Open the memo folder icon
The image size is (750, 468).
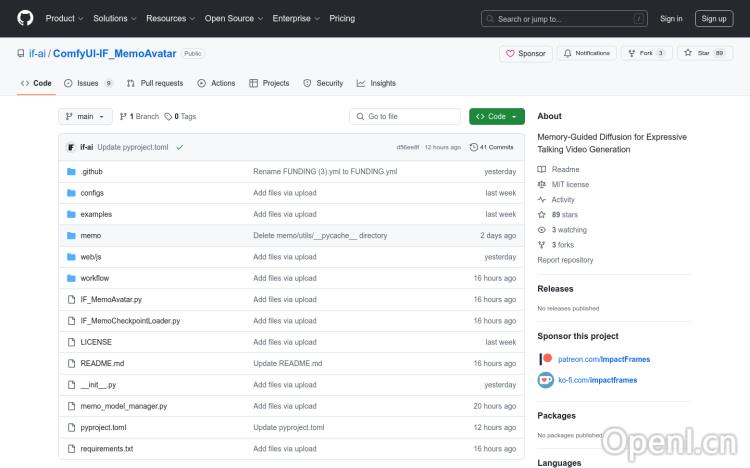71,235
